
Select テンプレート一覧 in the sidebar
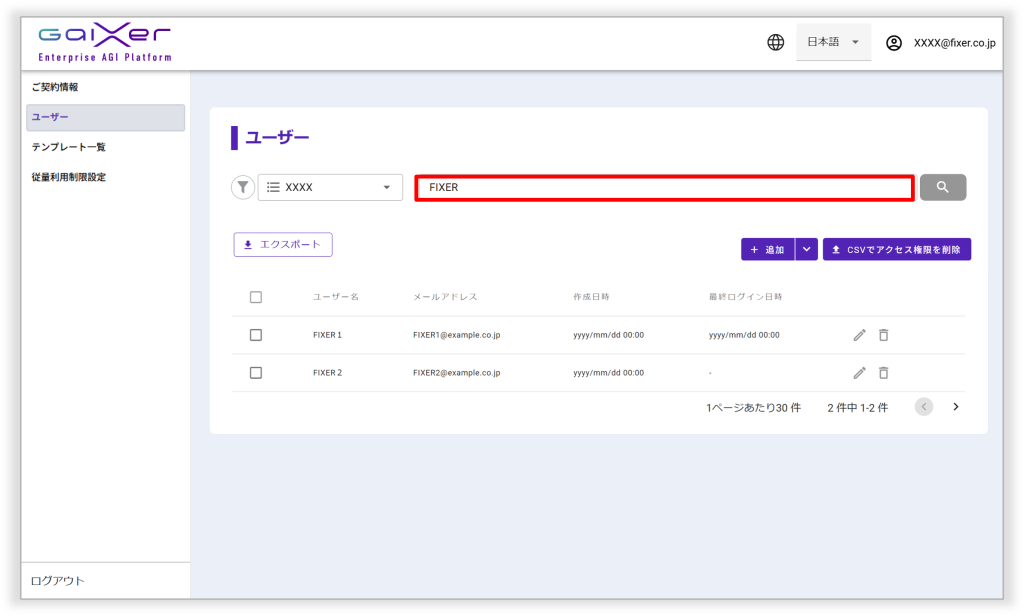tap(68, 147)
